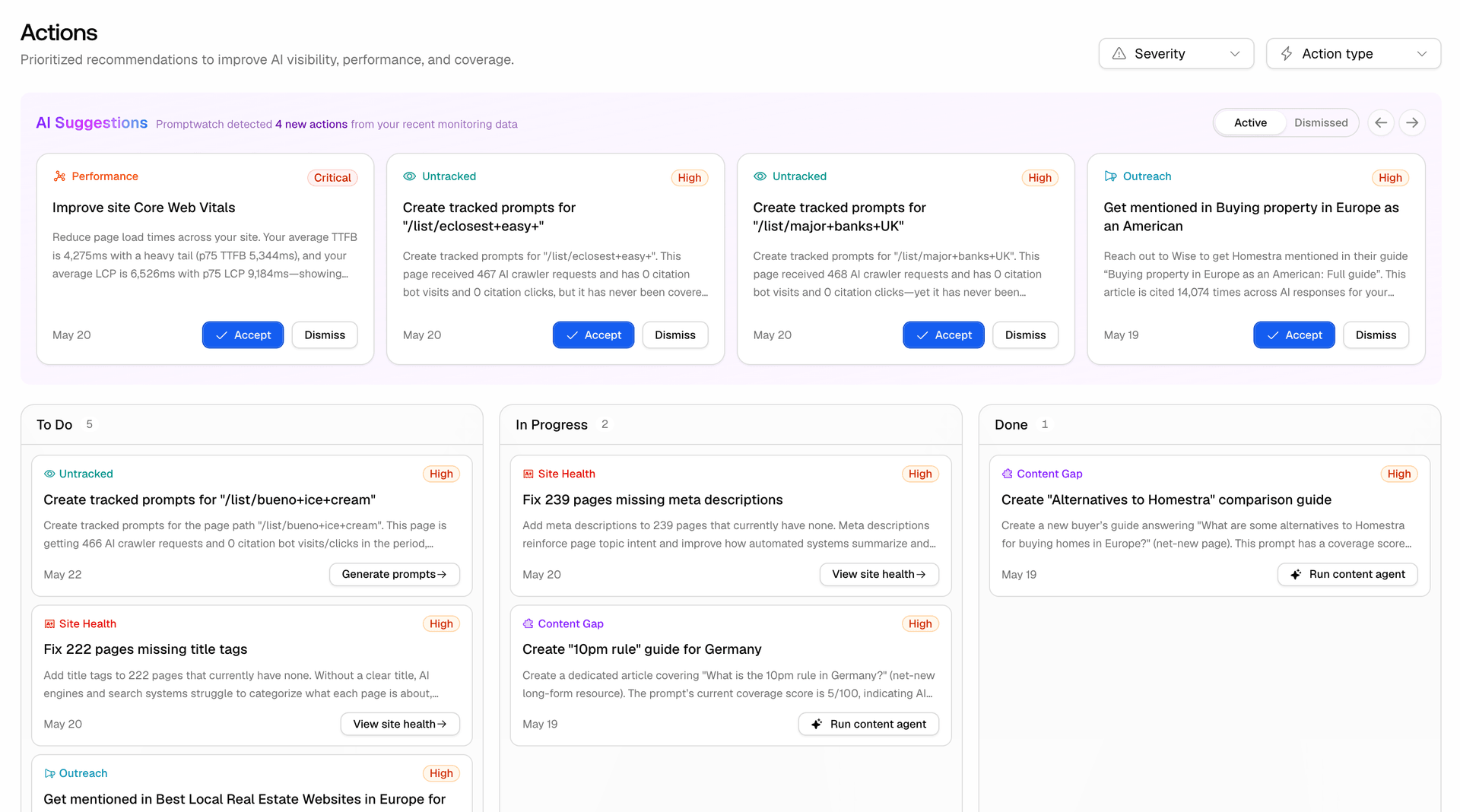The image size is (1460, 812).
Task: Click the 4 new actions link
Action: click(x=311, y=124)
